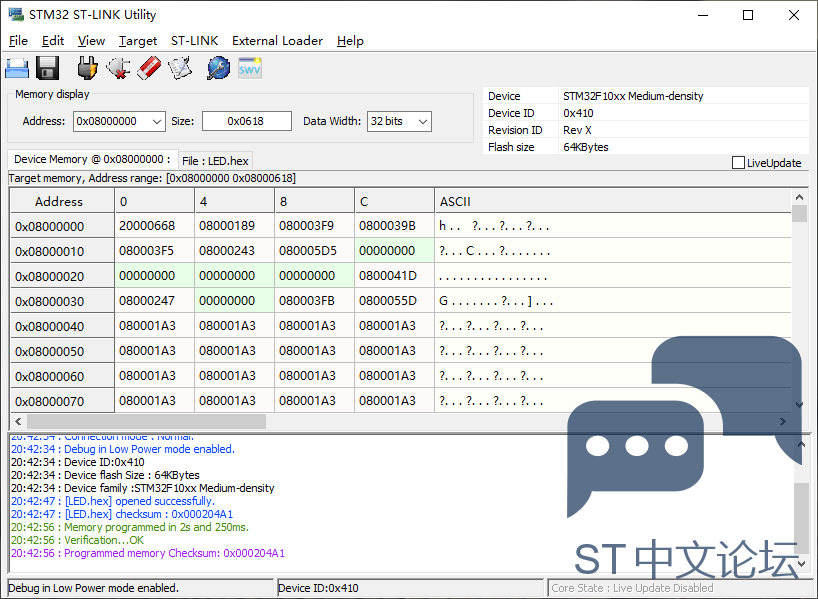Disconnect from target toolbar icon
This screenshot has width=818, height=599.
[x=118, y=68]
